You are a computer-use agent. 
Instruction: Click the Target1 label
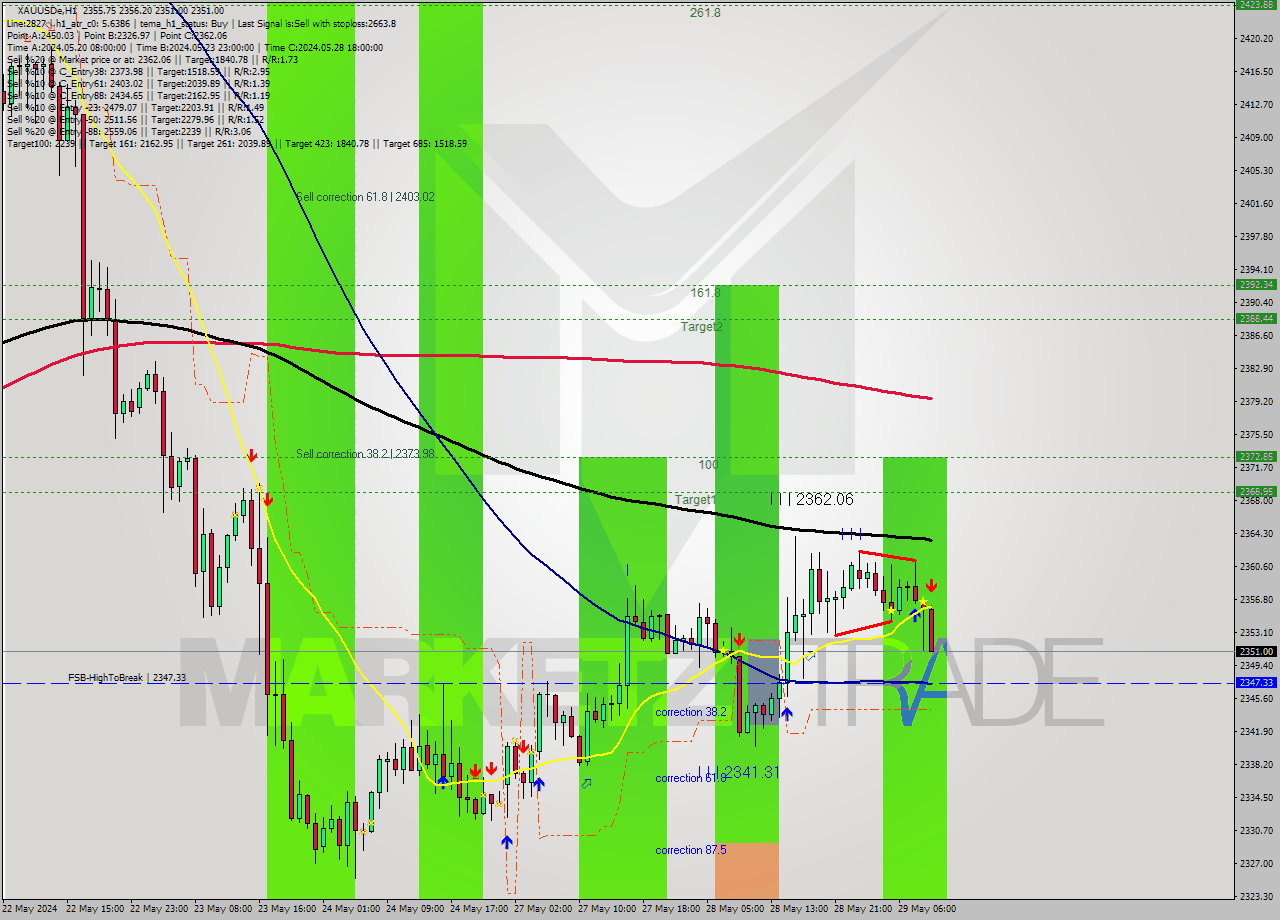point(695,499)
